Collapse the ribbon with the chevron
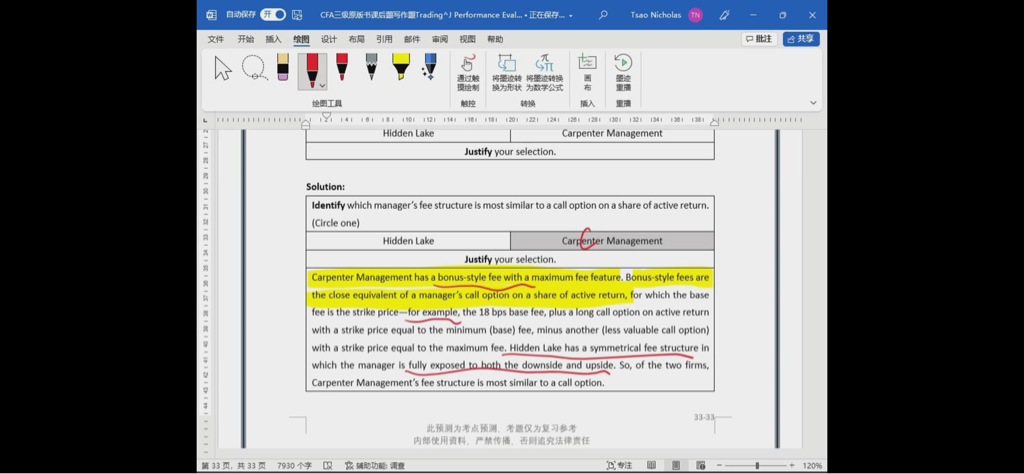The height and width of the screenshot is (474, 1024). point(813,103)
